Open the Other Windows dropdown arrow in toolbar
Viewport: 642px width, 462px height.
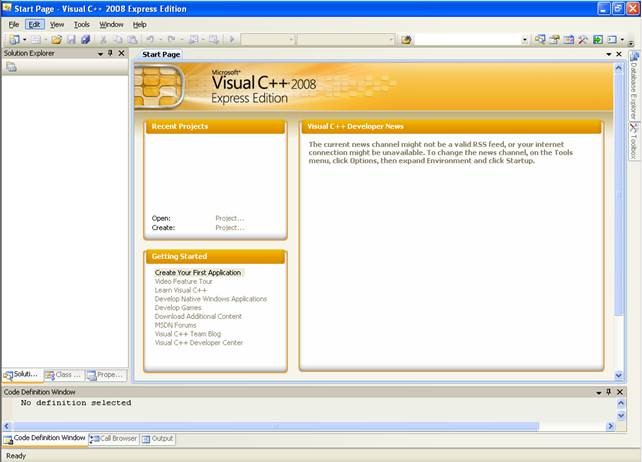coord(622,40)
